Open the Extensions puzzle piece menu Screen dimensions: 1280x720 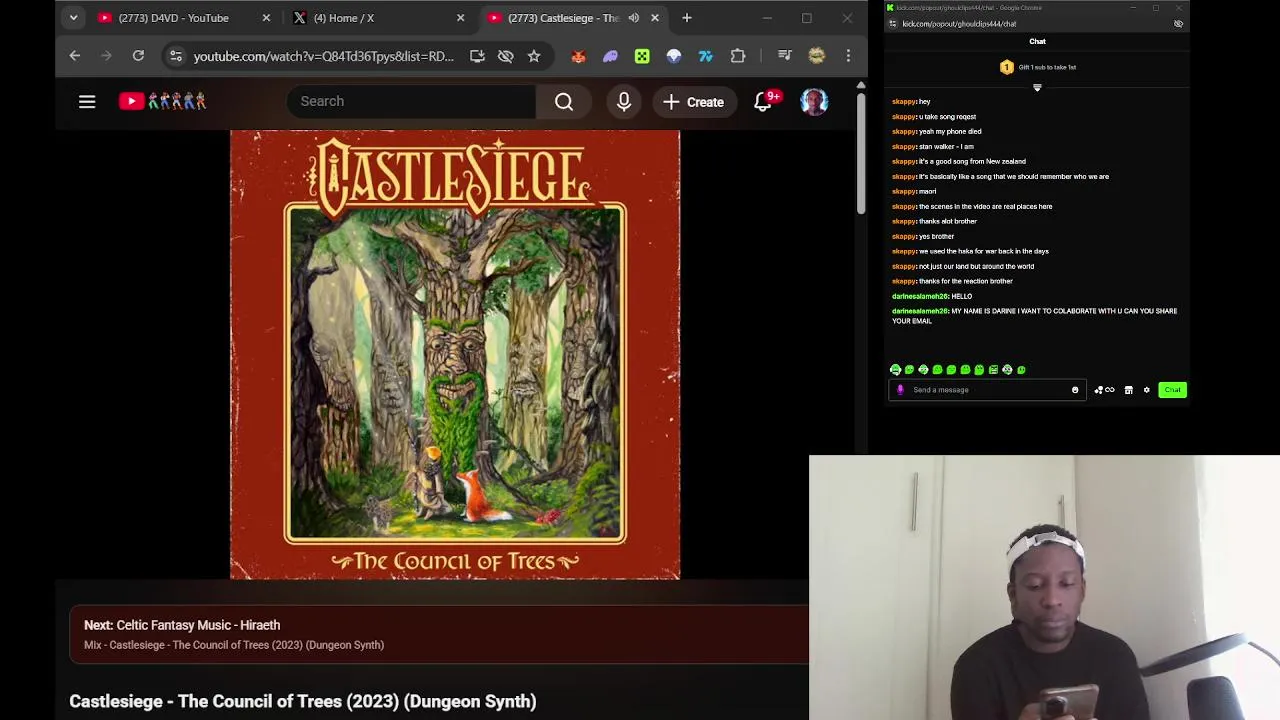738,56
